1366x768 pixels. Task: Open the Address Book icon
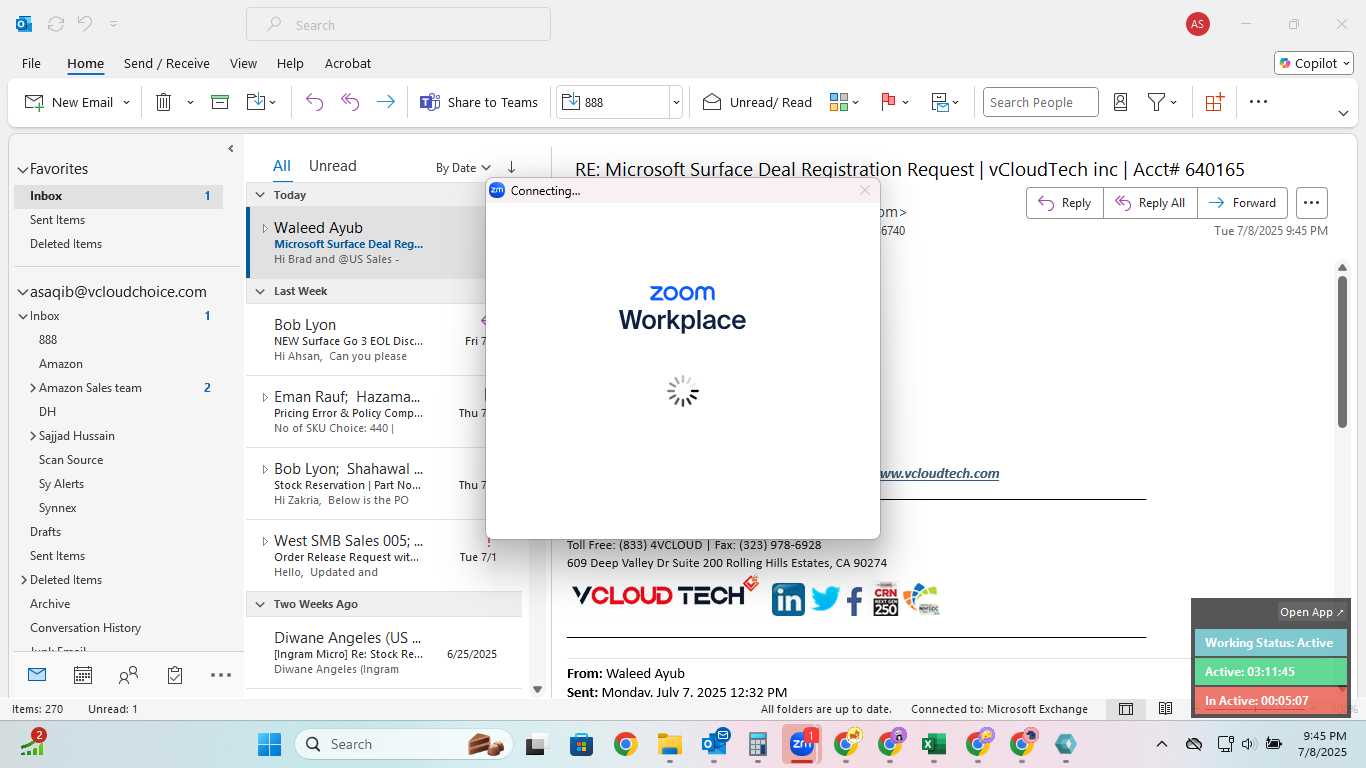[x=1120, y=102]
